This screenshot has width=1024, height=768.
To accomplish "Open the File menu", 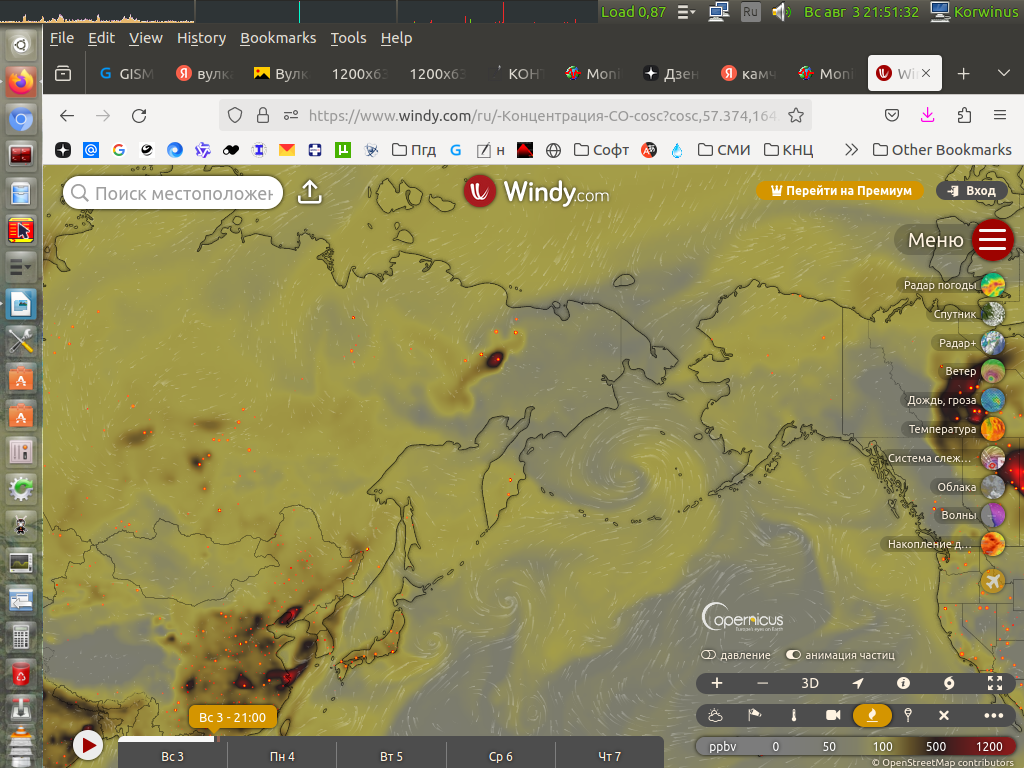I will tap(62, 38).
